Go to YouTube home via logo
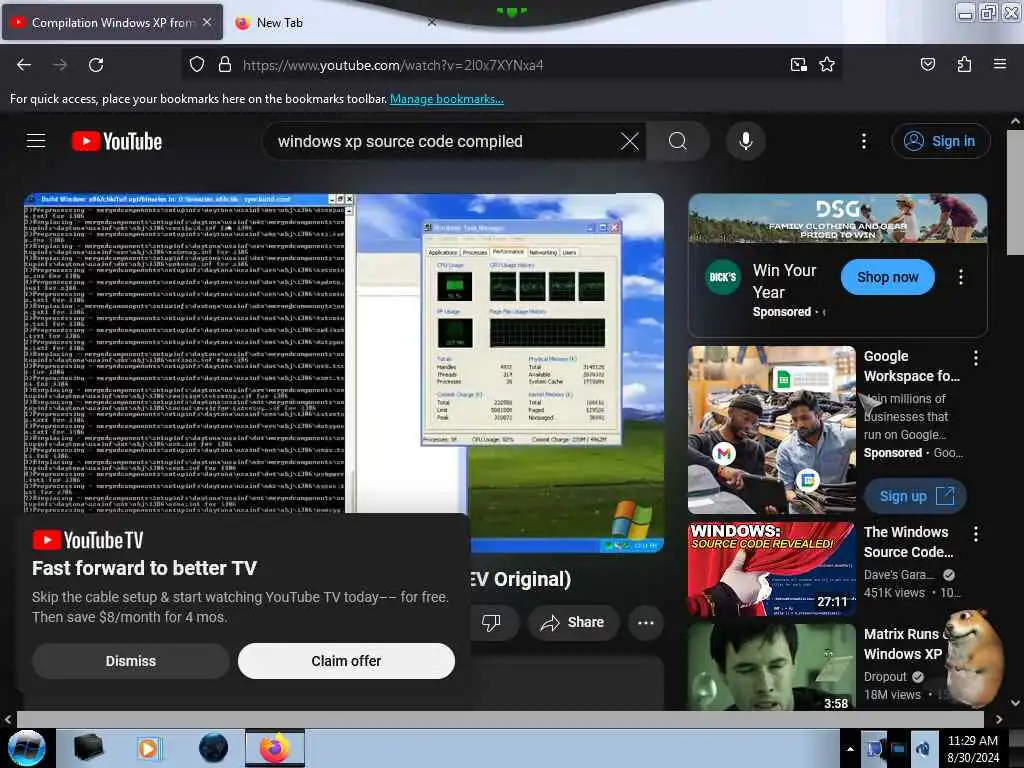This screenshot has width=1024, height=768. (117, 141)
